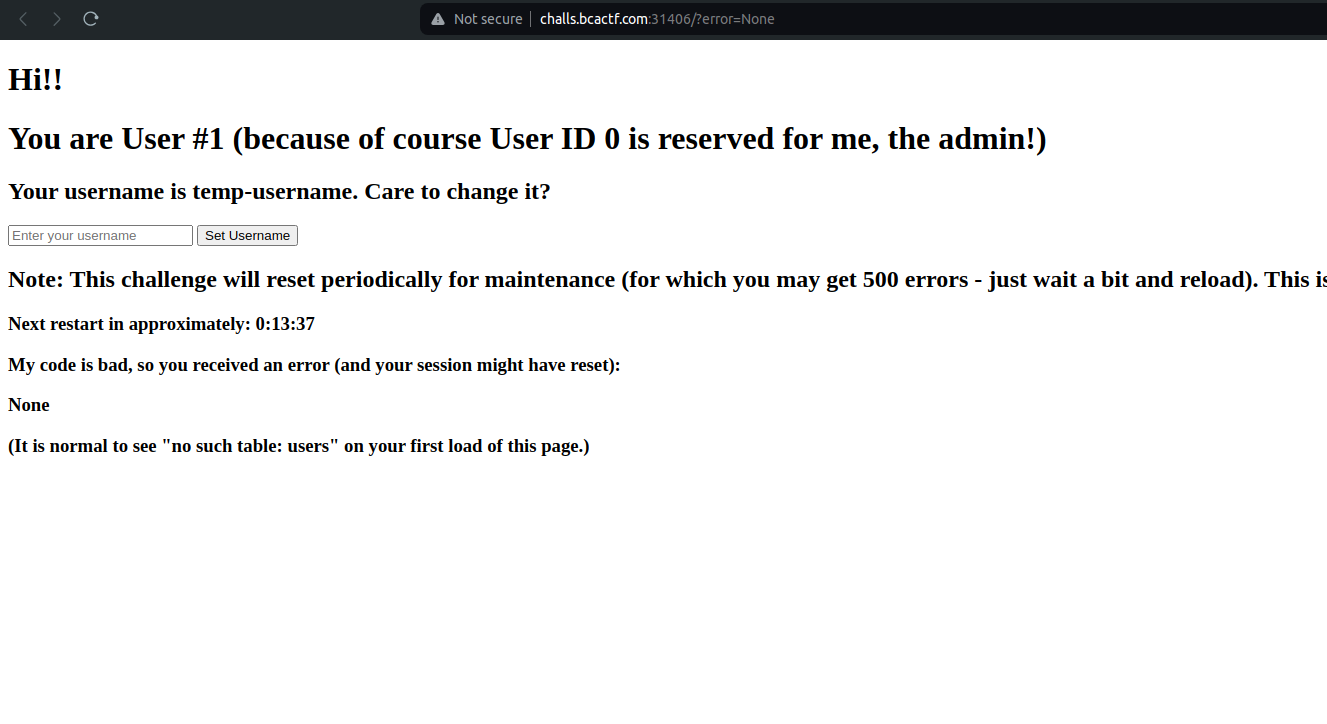This screenshot has height=724, width=1327.
Task: Click the "You are User #1" heading
Action: tap(527, 139)
